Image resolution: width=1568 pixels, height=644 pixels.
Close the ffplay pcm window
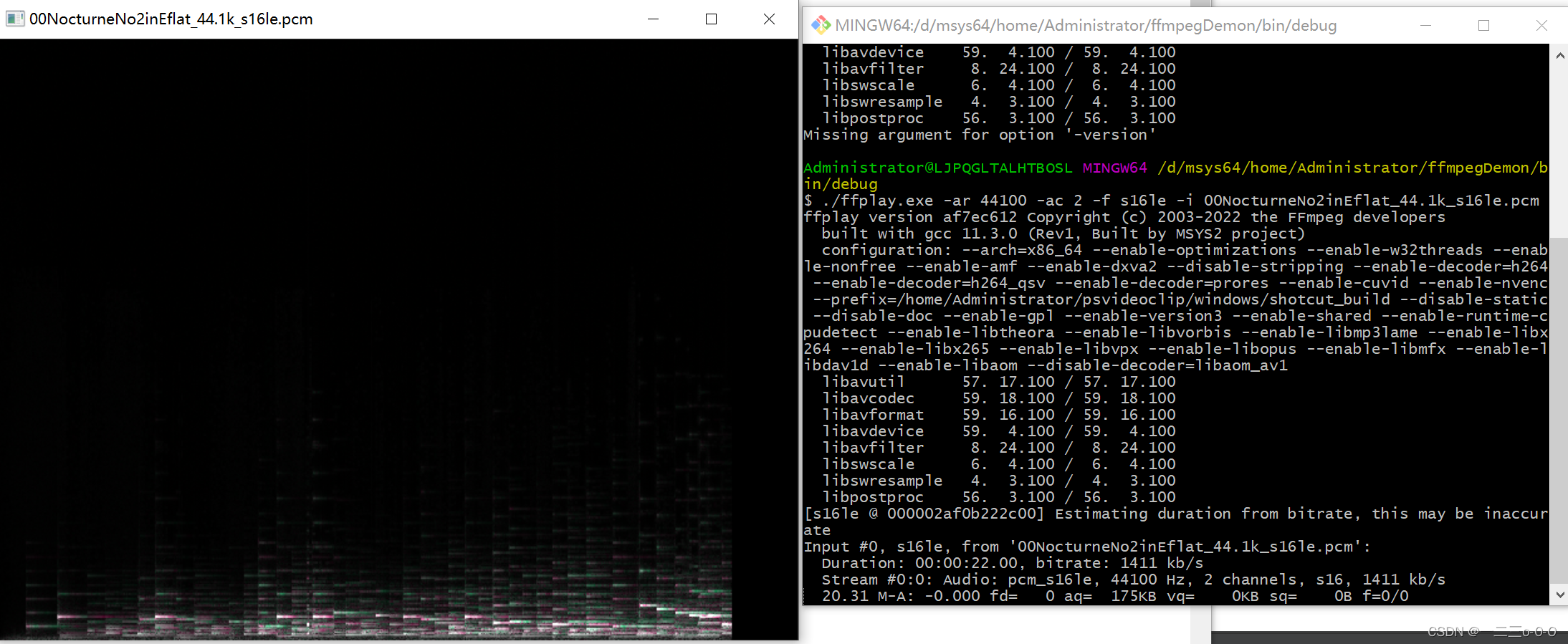pos(769,19)
